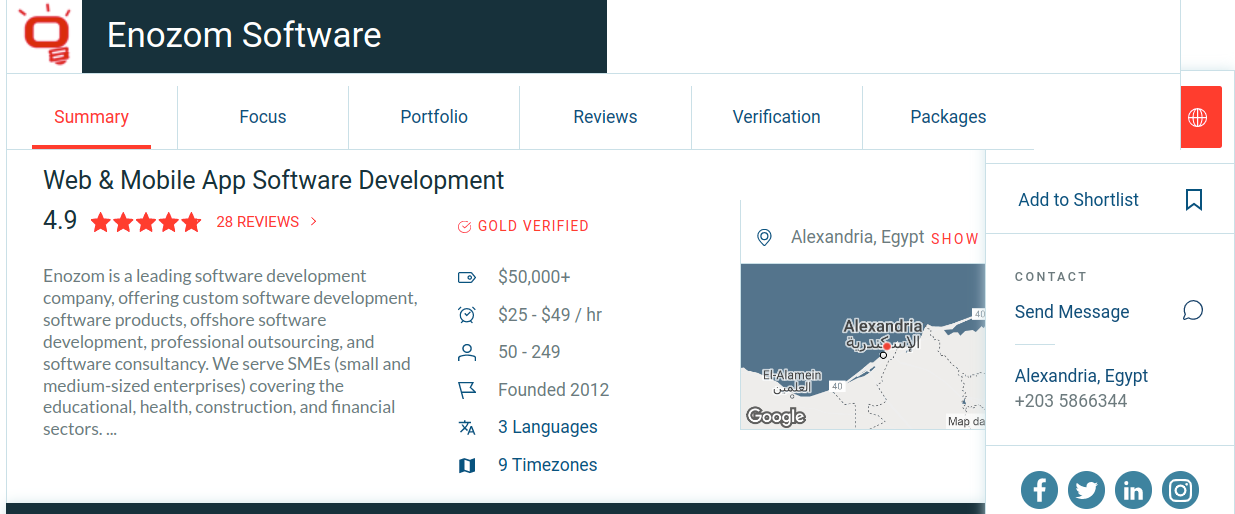This screenshot has height=514, width=1235.
Task: Switch to the Summary tab
Action: (x=91, y=117)
